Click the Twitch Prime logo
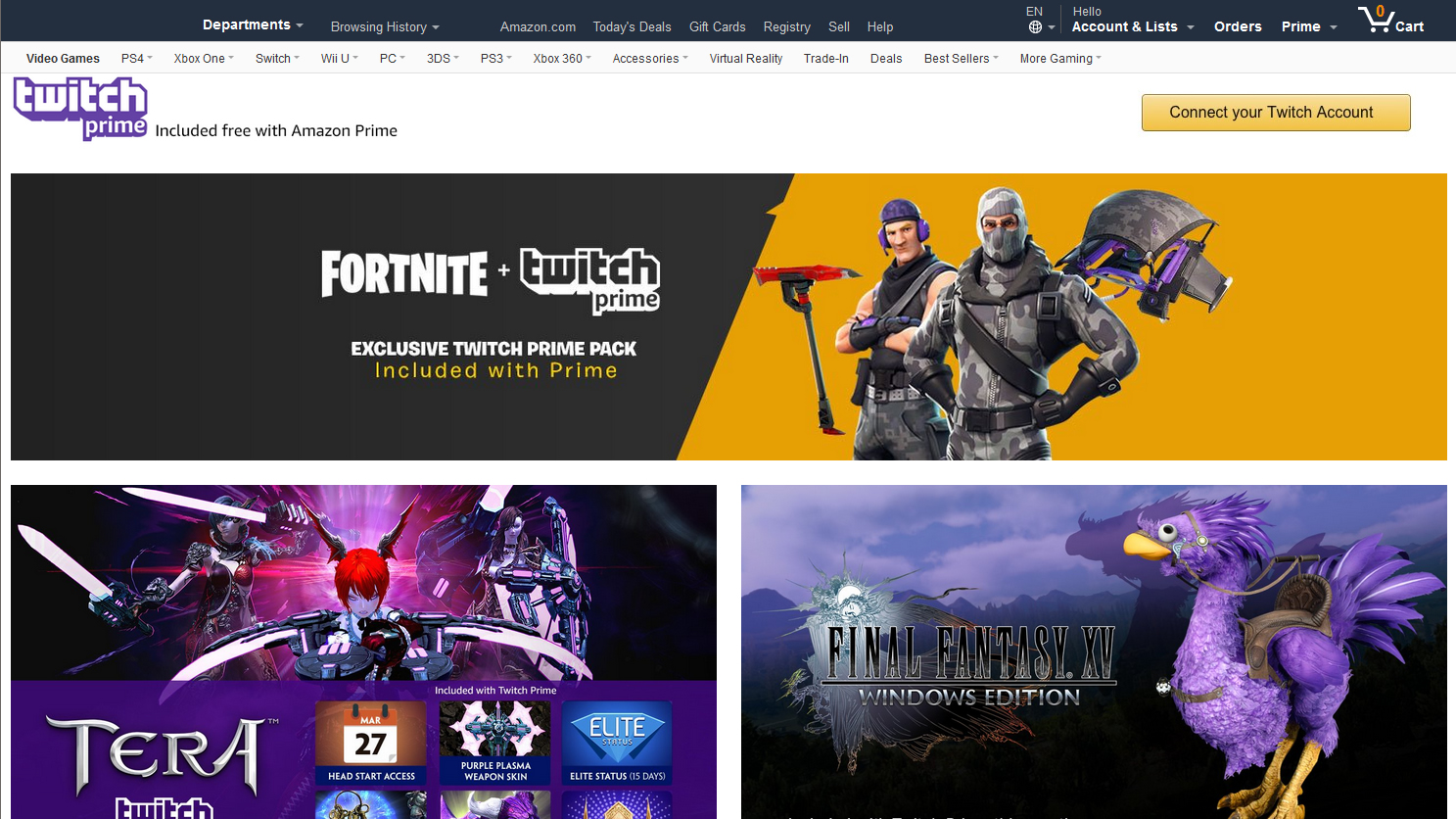Viewport: 1456px width, 819px height. pos(80,109)
